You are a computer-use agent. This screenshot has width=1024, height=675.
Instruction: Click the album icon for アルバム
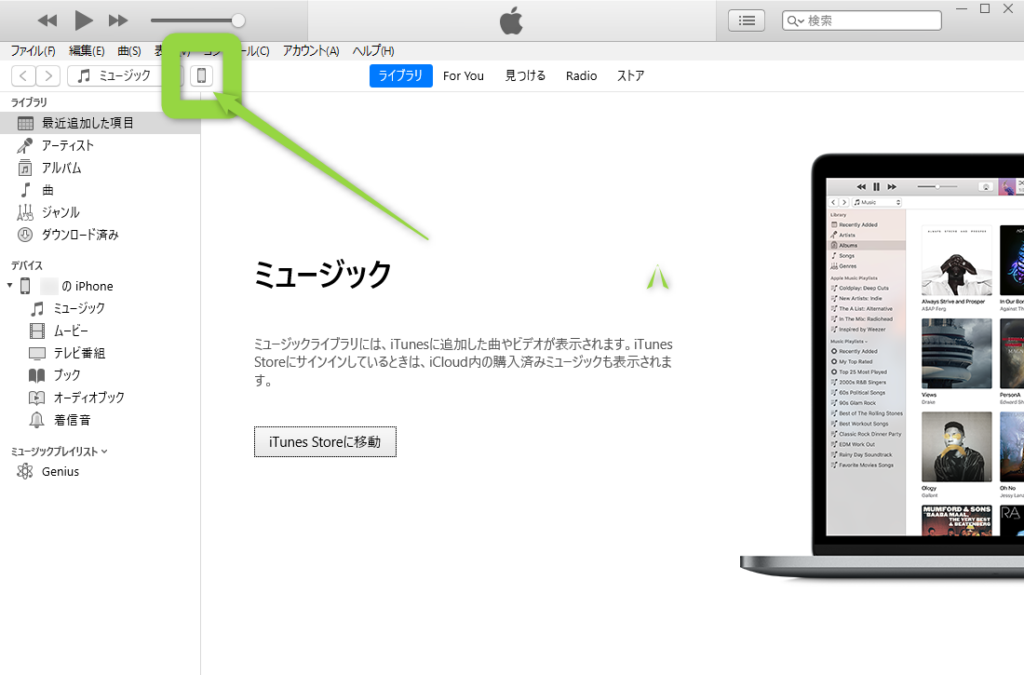pos(25,168)
